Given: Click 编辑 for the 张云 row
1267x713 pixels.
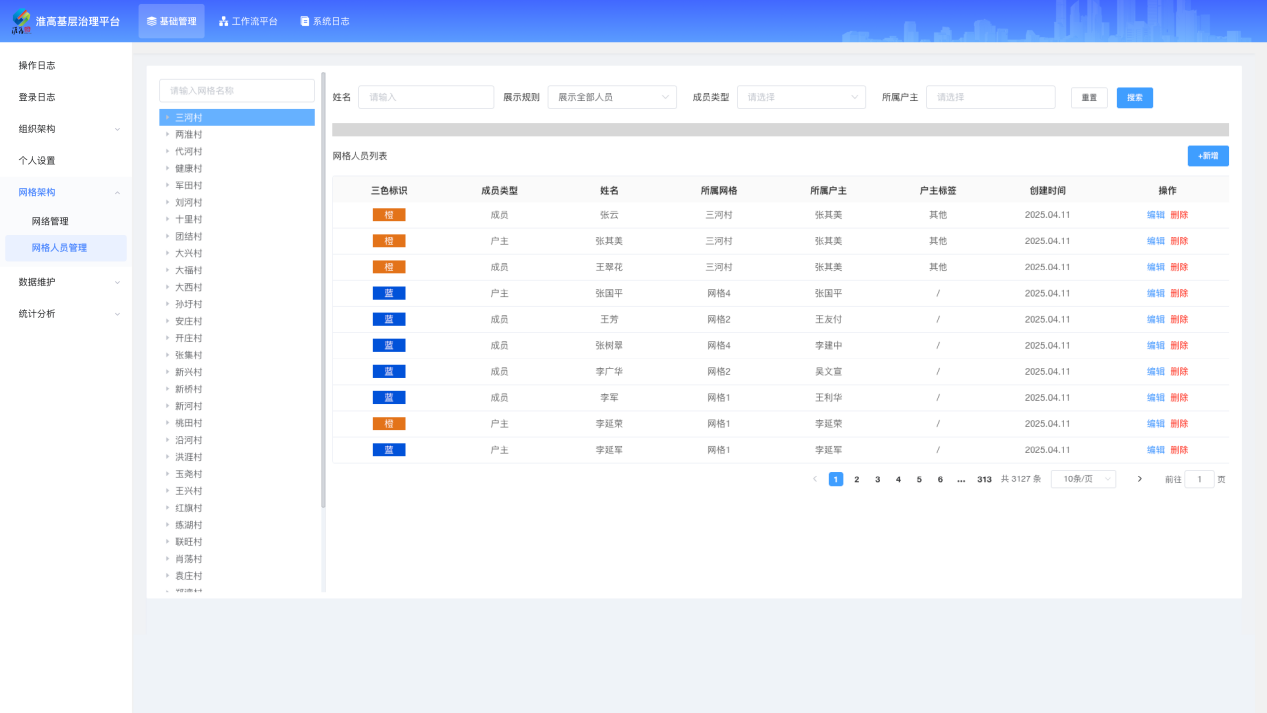Looking at the screenshot, I should pos(1155,215).
